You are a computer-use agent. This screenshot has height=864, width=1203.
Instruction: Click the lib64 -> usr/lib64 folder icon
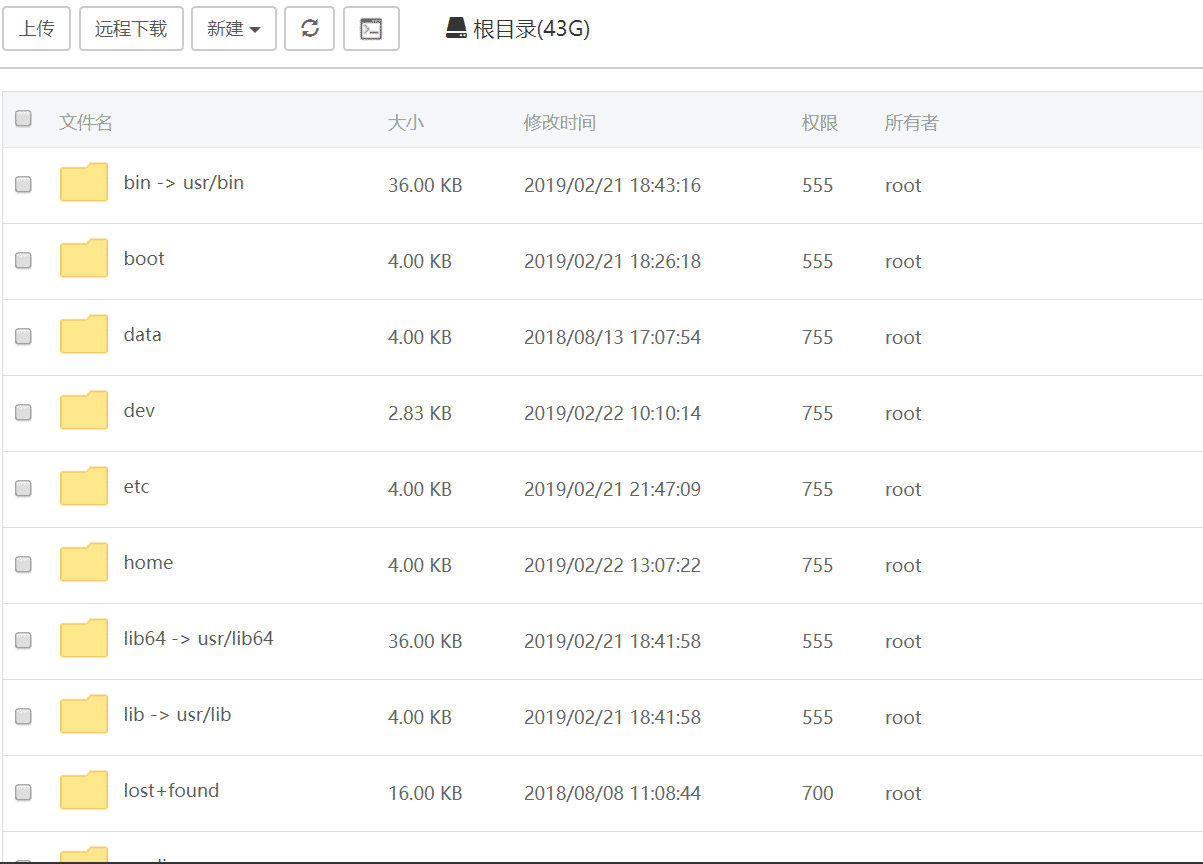84,639
